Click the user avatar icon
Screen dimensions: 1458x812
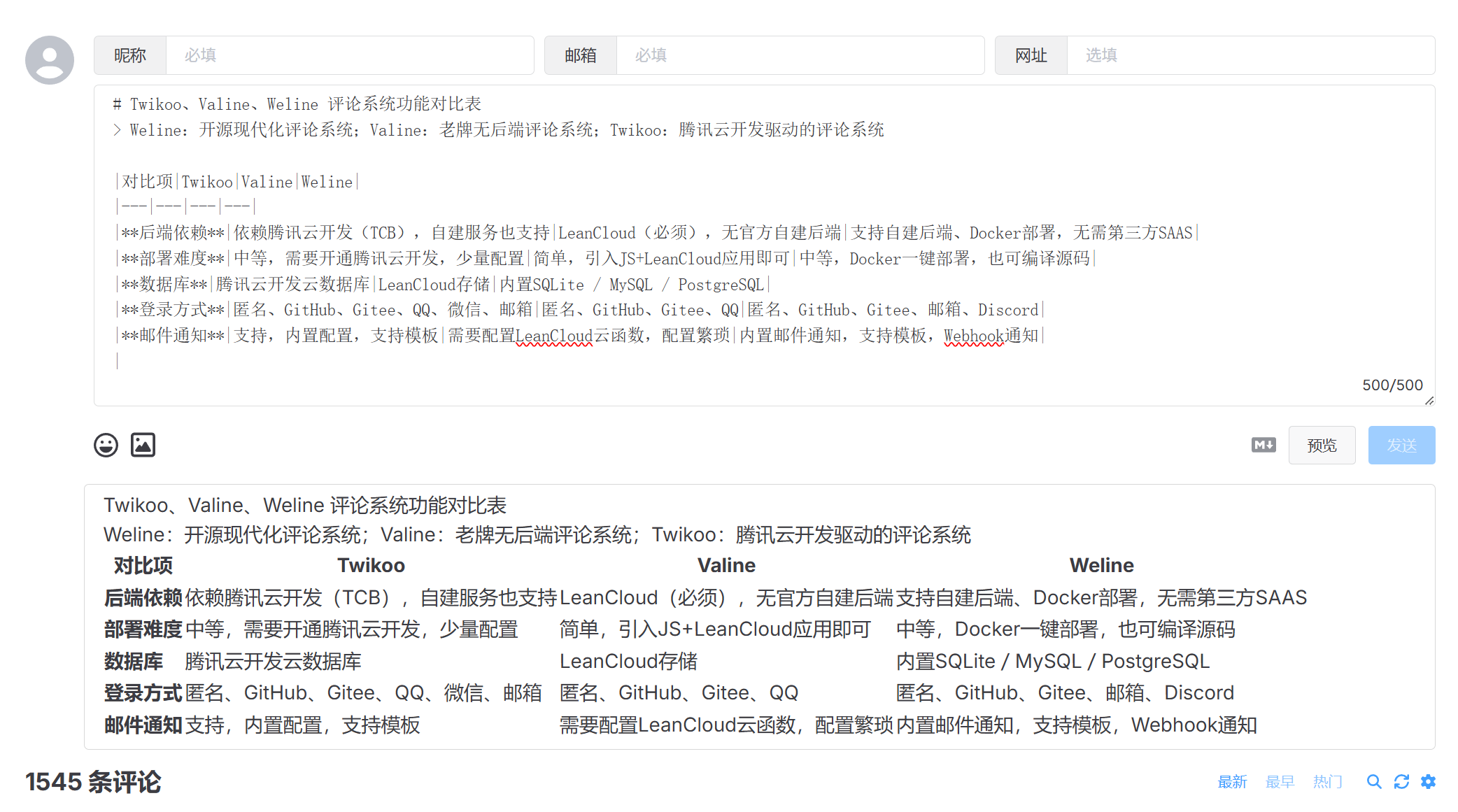(x=50, y=60)
